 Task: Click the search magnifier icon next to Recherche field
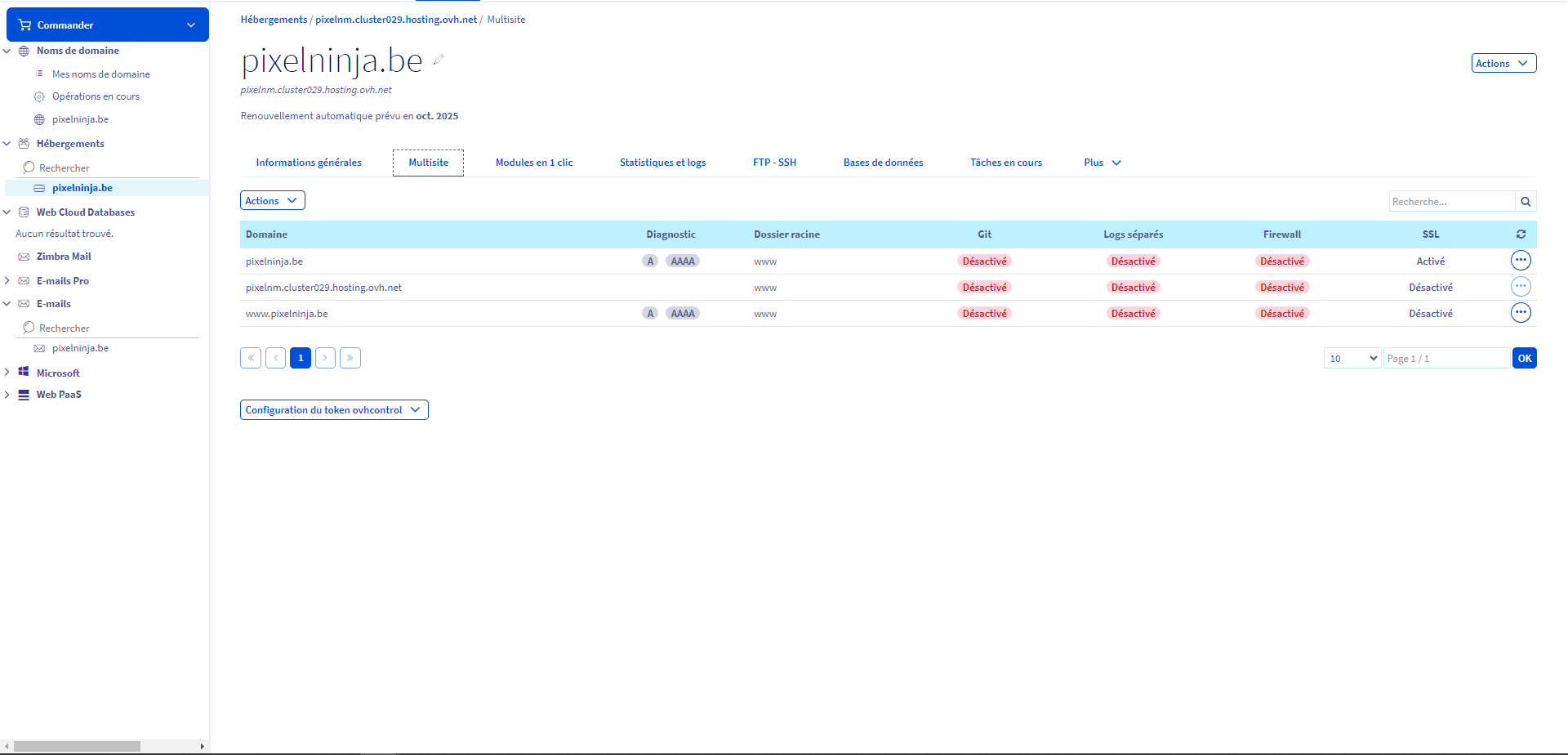(x=1526, y=202)
